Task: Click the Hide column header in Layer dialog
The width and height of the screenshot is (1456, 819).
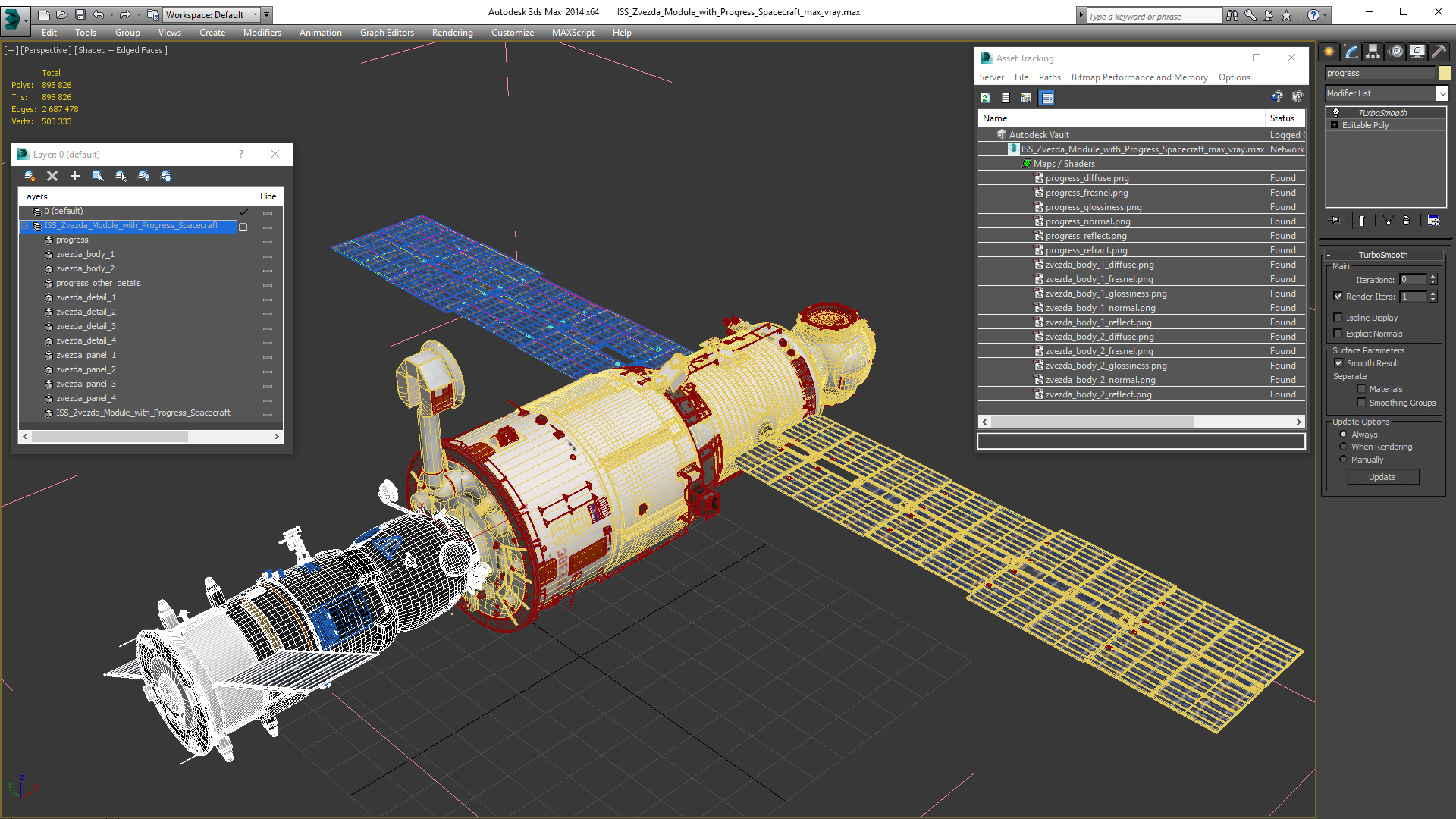Action: tap(268, 196)
